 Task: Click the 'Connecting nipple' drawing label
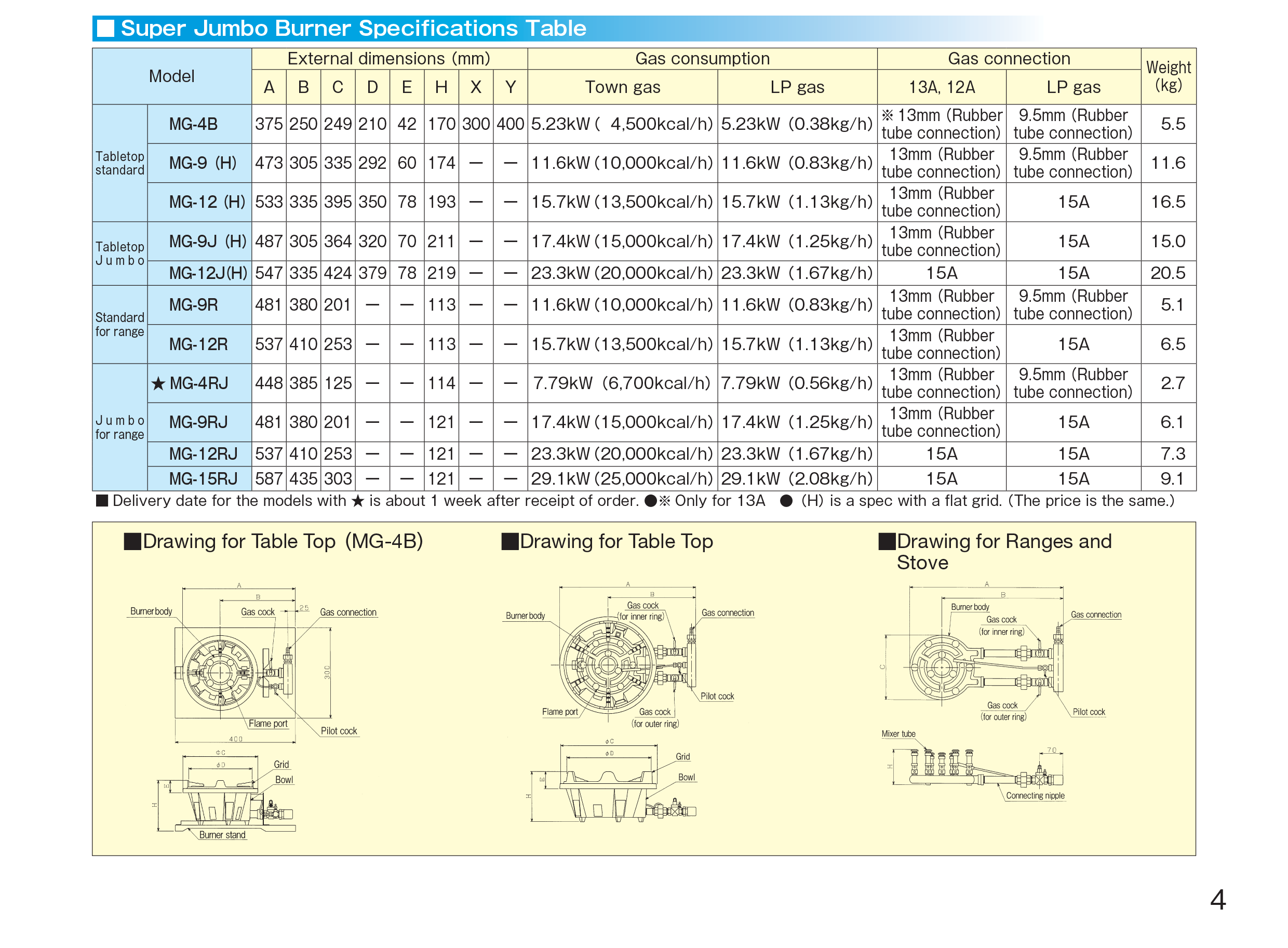(x=1035, y=795)
